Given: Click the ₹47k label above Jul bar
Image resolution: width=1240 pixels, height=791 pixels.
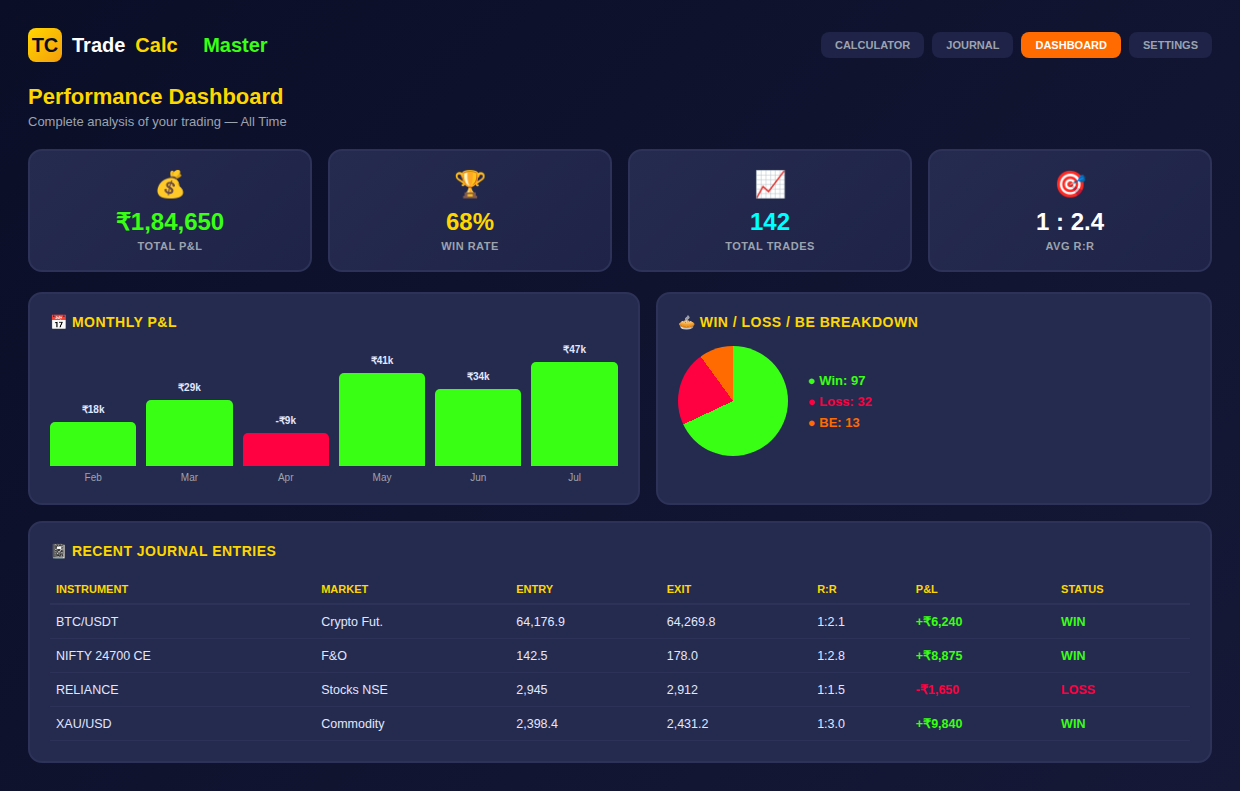Looking at the screenshot, I should point(574,350).
